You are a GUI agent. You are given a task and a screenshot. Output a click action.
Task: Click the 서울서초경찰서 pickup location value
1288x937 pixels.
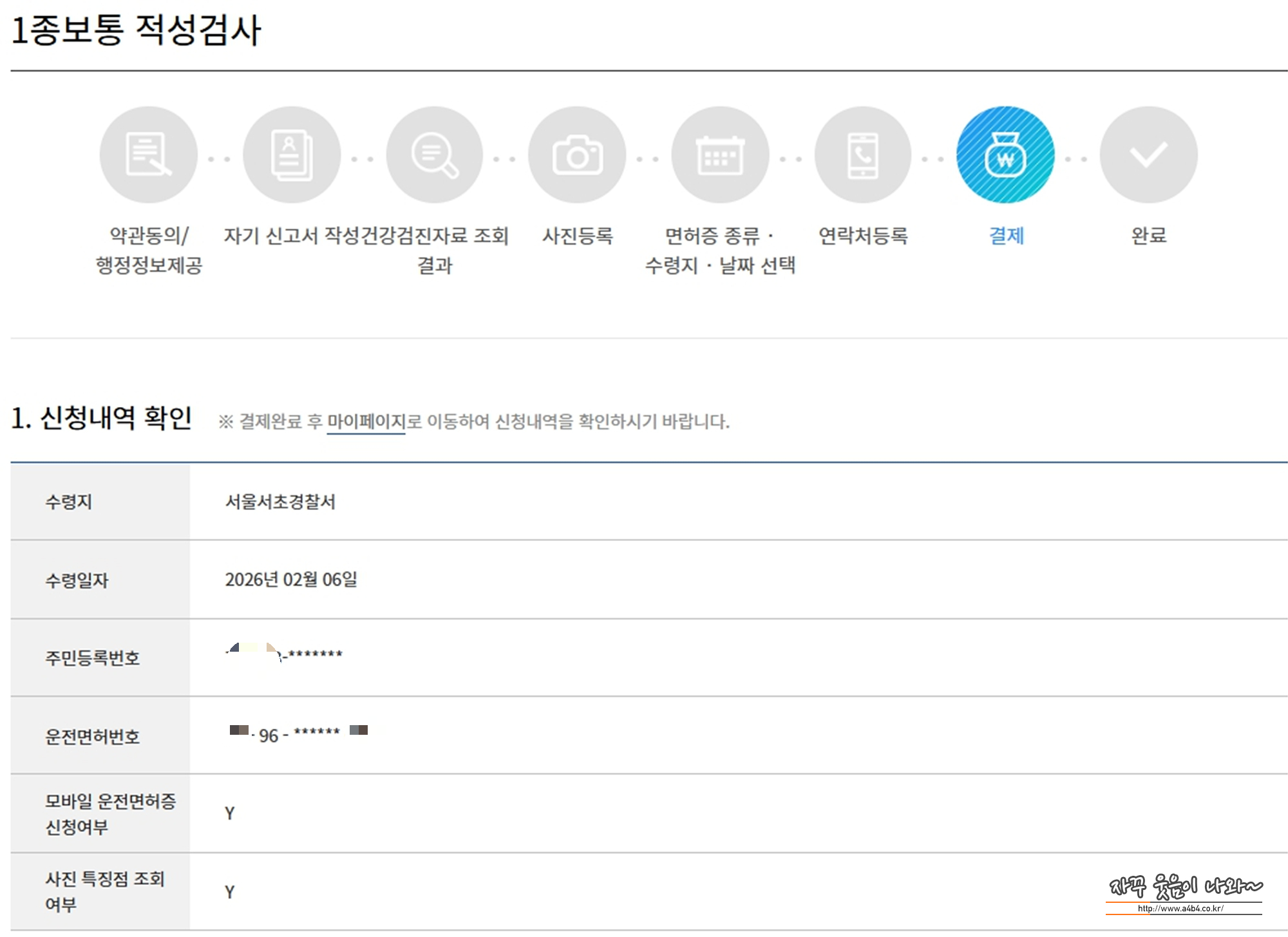[x=280, y=502]
